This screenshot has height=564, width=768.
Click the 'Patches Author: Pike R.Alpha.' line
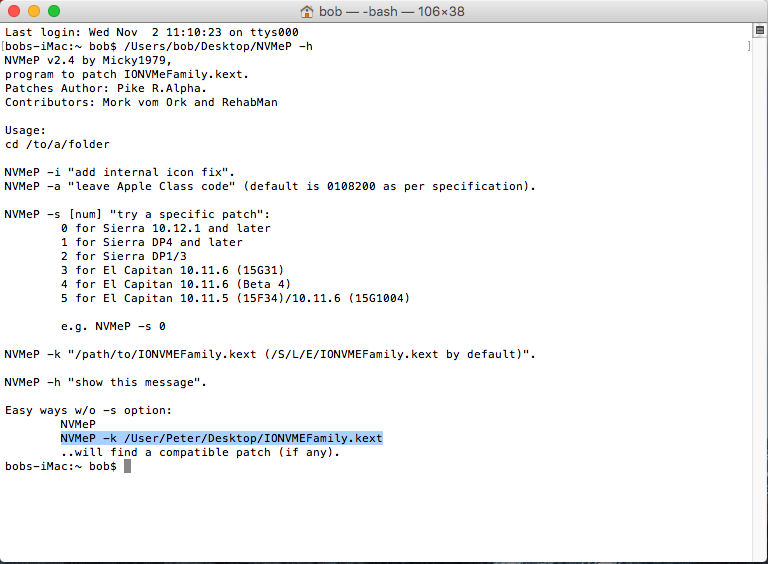coord(103,88)
